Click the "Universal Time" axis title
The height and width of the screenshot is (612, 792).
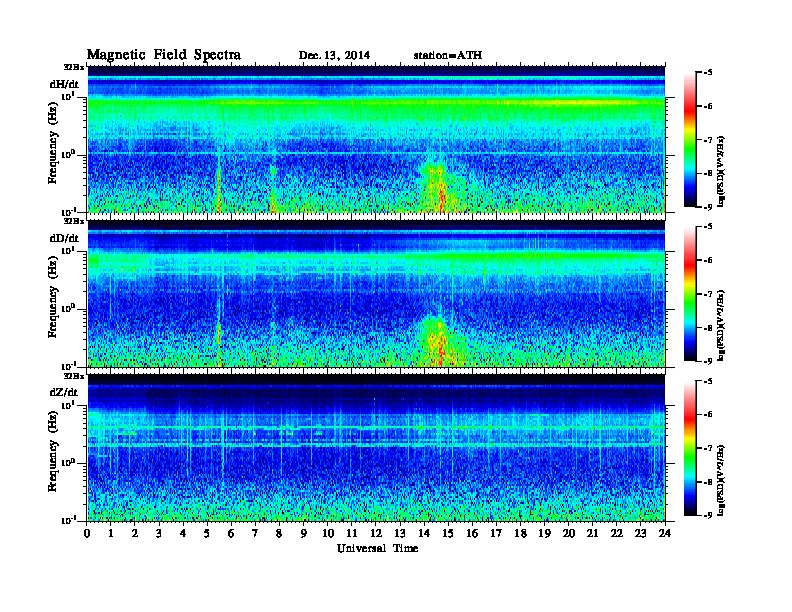(x=377, y=548)
